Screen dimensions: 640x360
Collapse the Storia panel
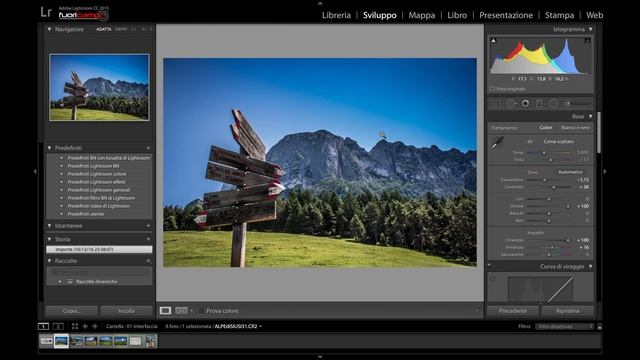tap(49, 239)
